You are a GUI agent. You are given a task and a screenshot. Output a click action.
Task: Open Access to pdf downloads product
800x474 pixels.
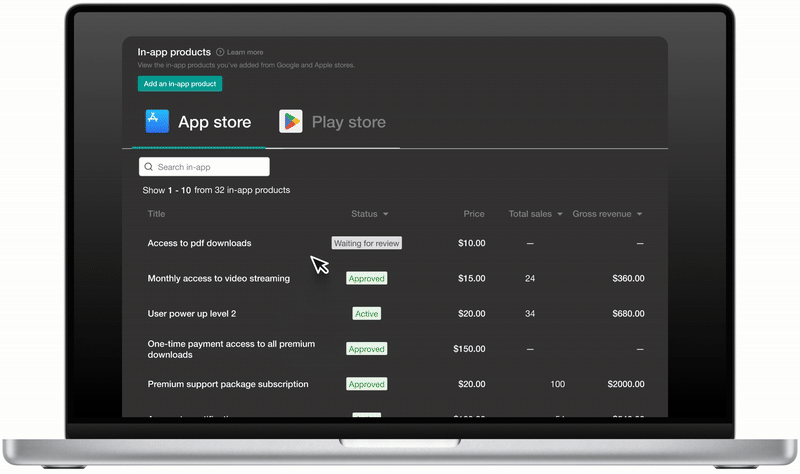199,243
